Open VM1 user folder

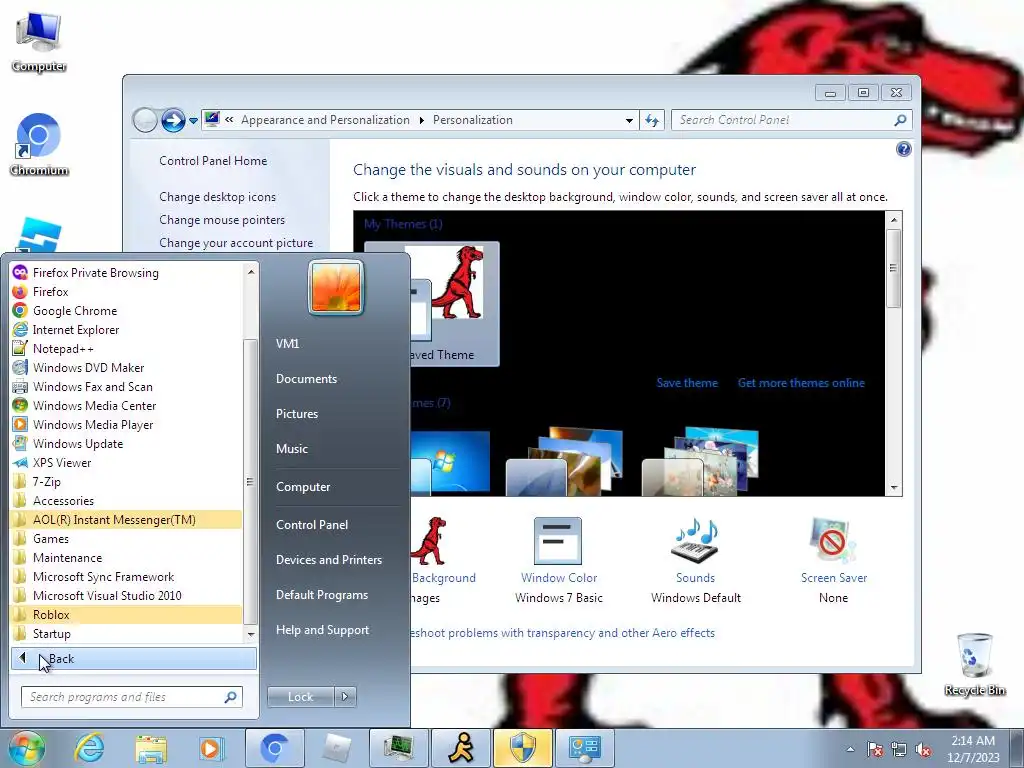tap(287, 344)
